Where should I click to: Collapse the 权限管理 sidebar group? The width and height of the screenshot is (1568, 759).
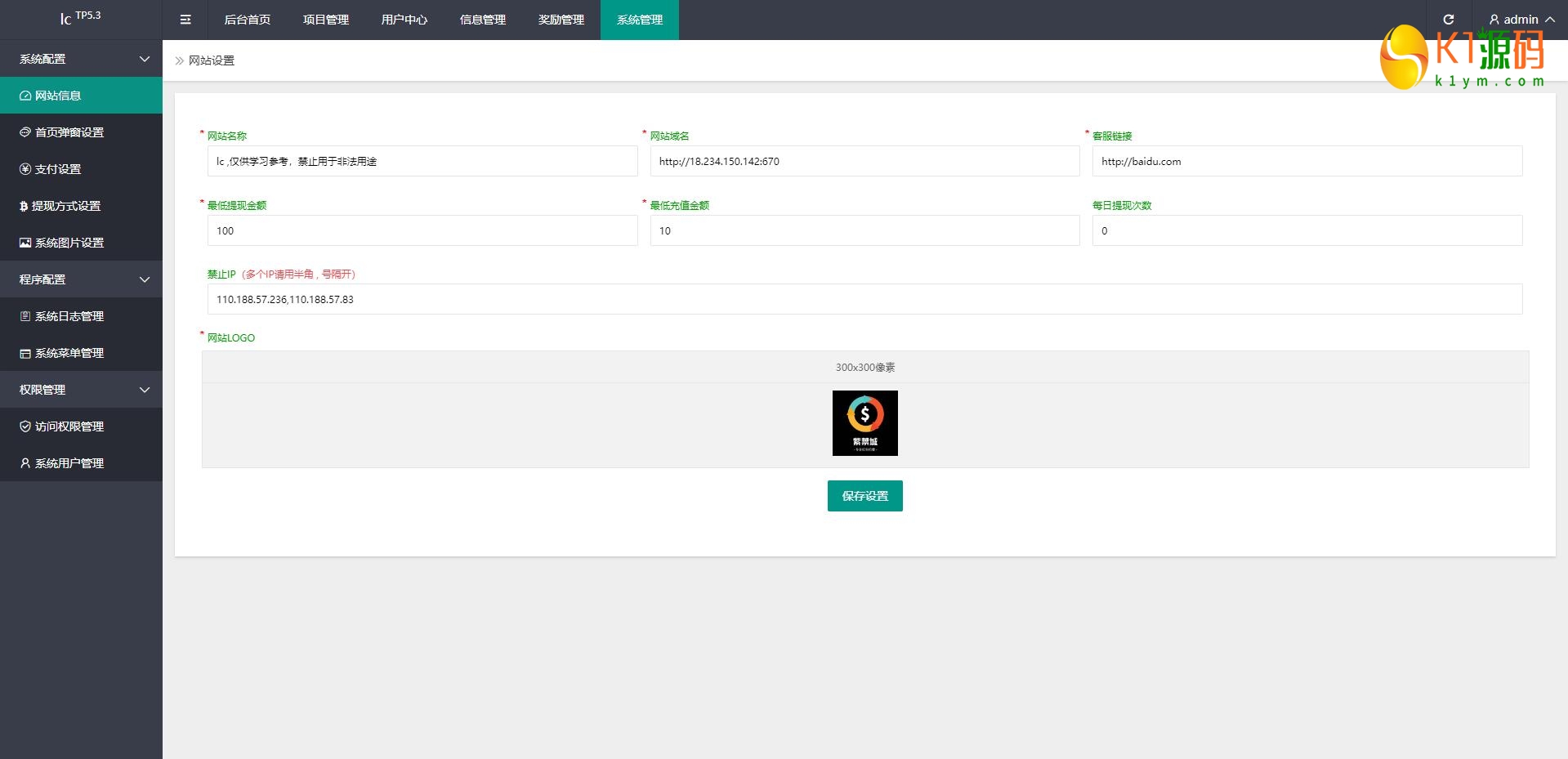(x=145, y=390)
